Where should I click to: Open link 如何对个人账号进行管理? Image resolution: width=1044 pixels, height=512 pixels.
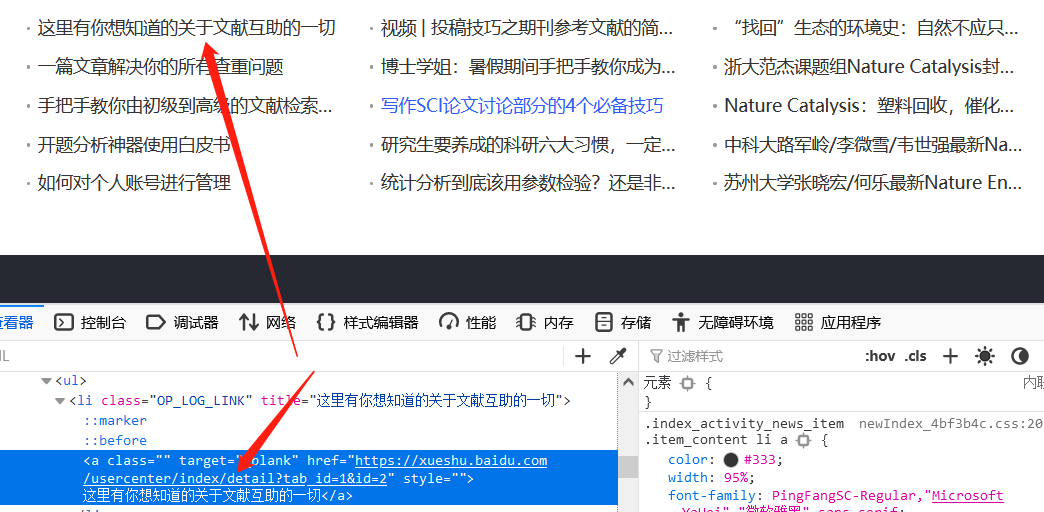click(x=134, y=182)
